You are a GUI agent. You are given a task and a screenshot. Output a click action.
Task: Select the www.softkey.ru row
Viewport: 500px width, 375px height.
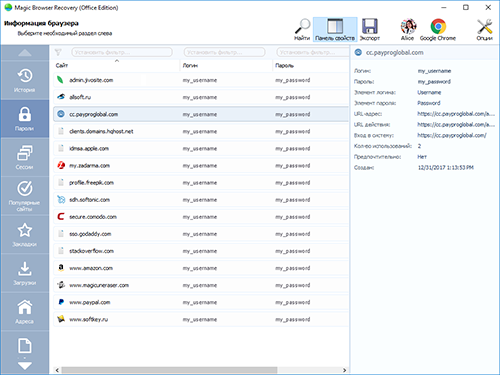pyautogui.click(x=201, y=319)
